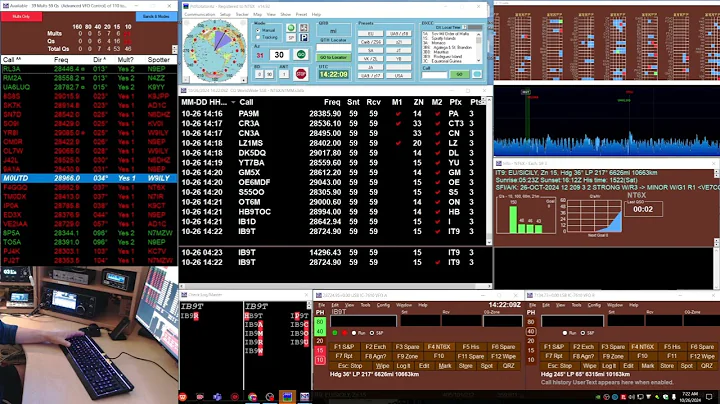Viewport: 720px width, 404px height.
Task: Click the BD 90 button in rotor window
Action: pyautogui.click(x=269, y=74)
